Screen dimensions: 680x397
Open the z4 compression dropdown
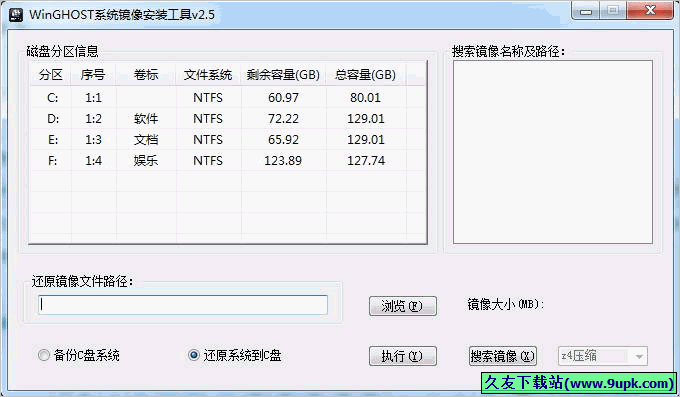[x=603, y=356]
